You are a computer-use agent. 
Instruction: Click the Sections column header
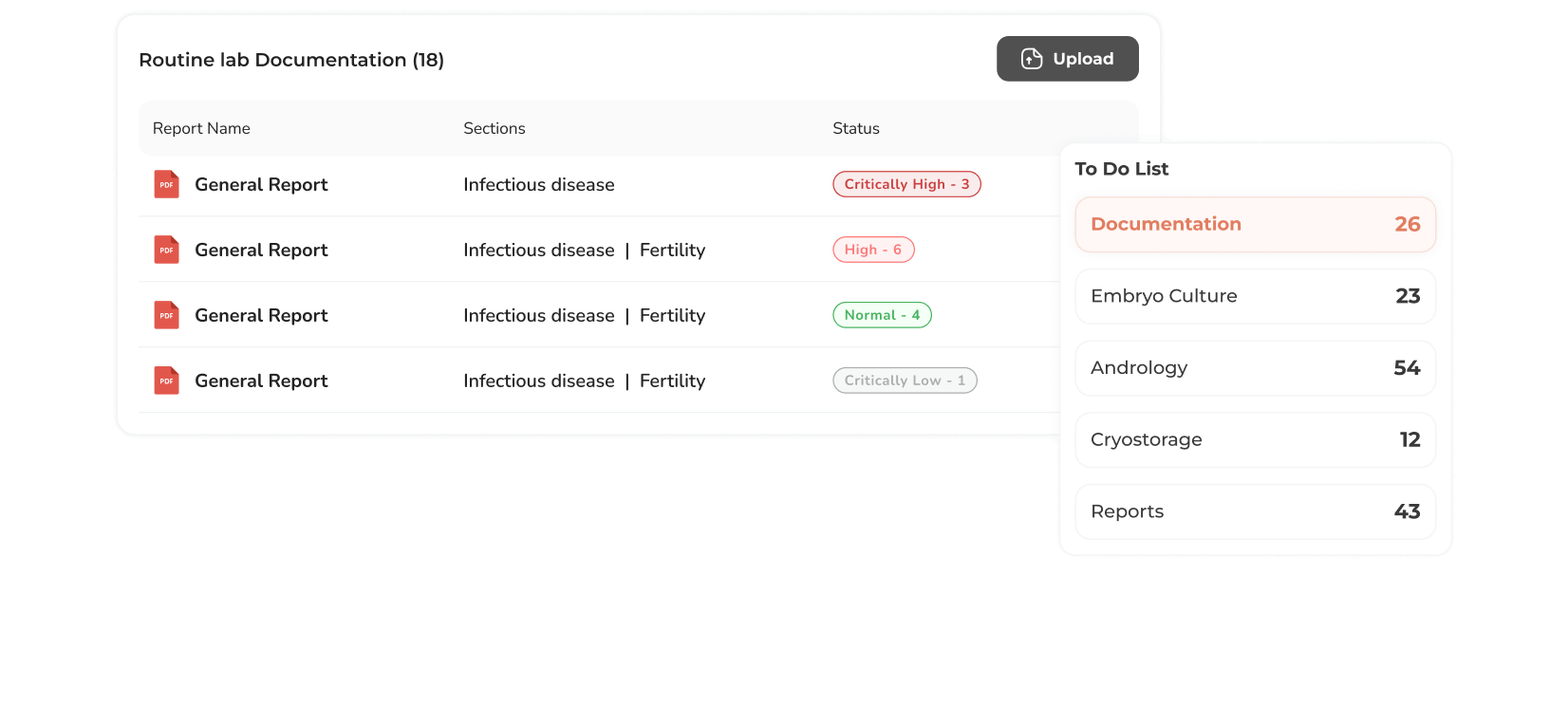[x=494, y=128]
